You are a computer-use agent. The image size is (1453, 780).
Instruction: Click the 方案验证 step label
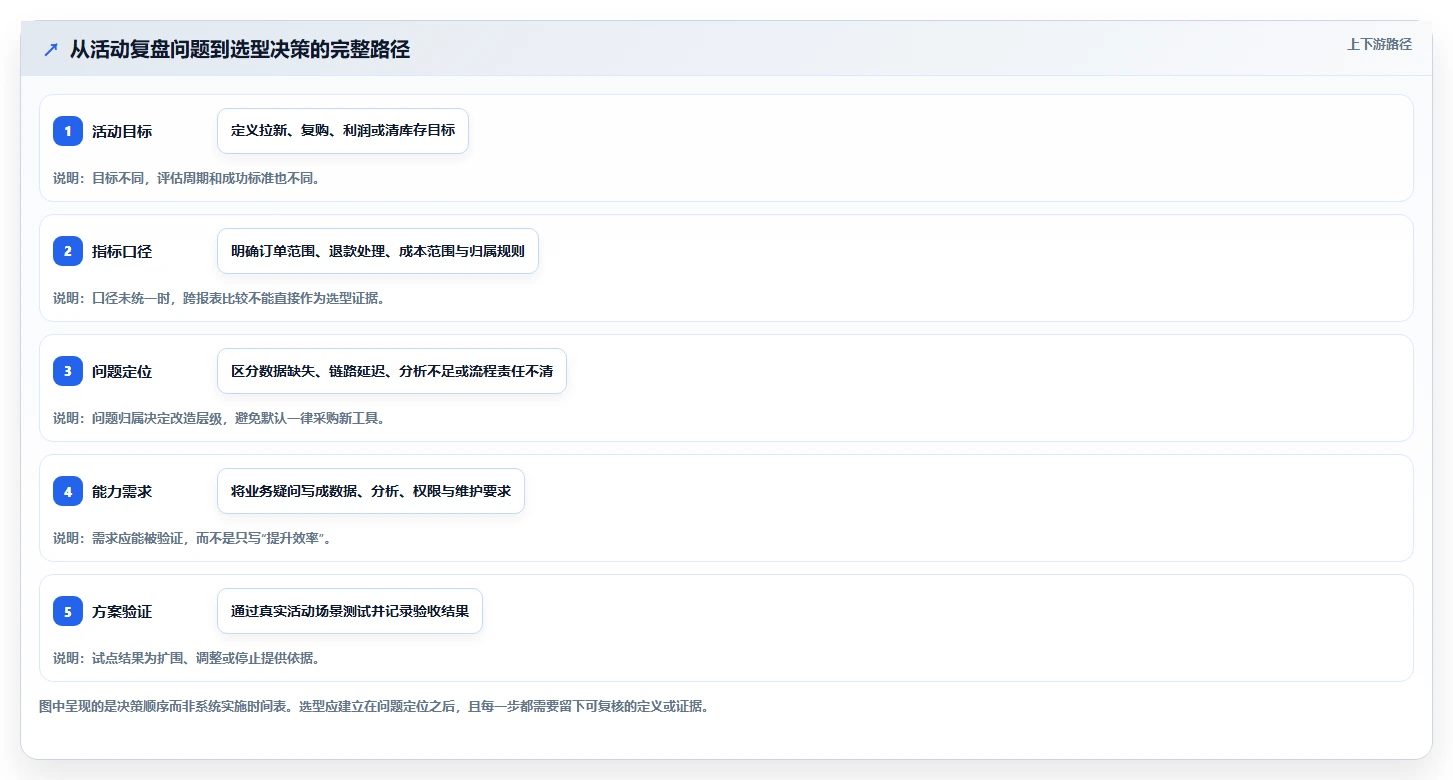[122, 612]
